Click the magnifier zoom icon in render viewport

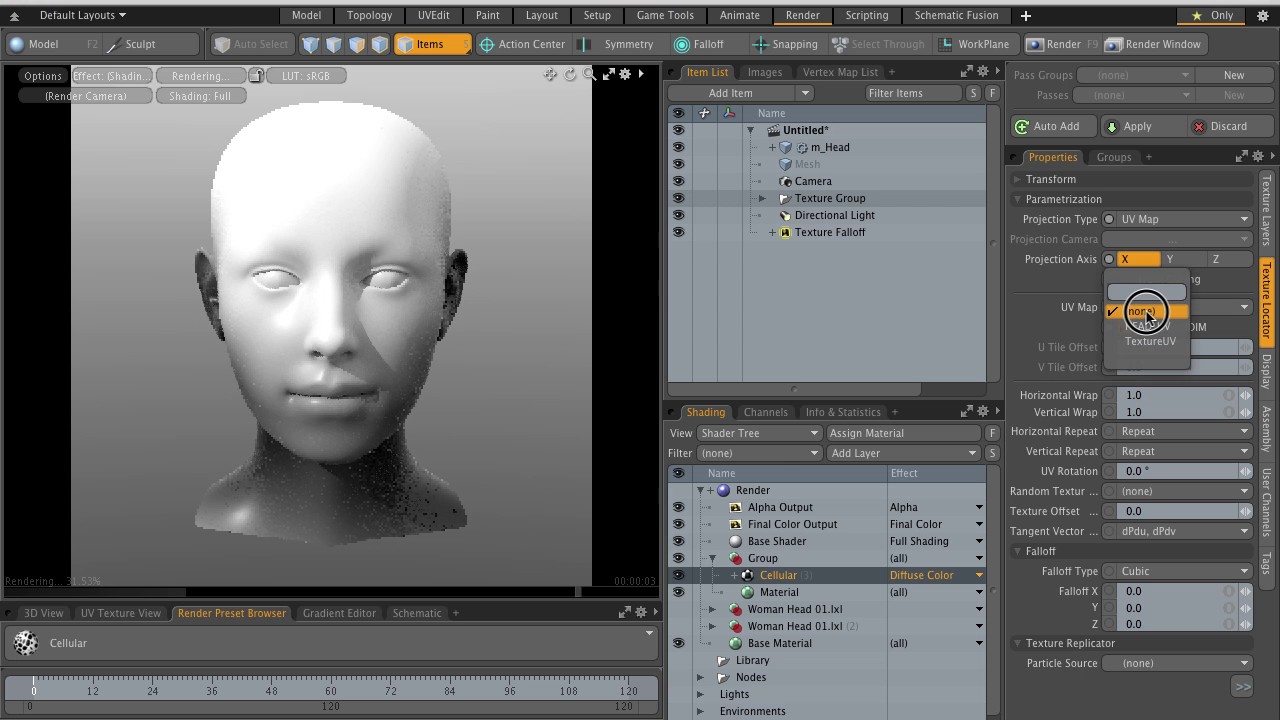590,75
